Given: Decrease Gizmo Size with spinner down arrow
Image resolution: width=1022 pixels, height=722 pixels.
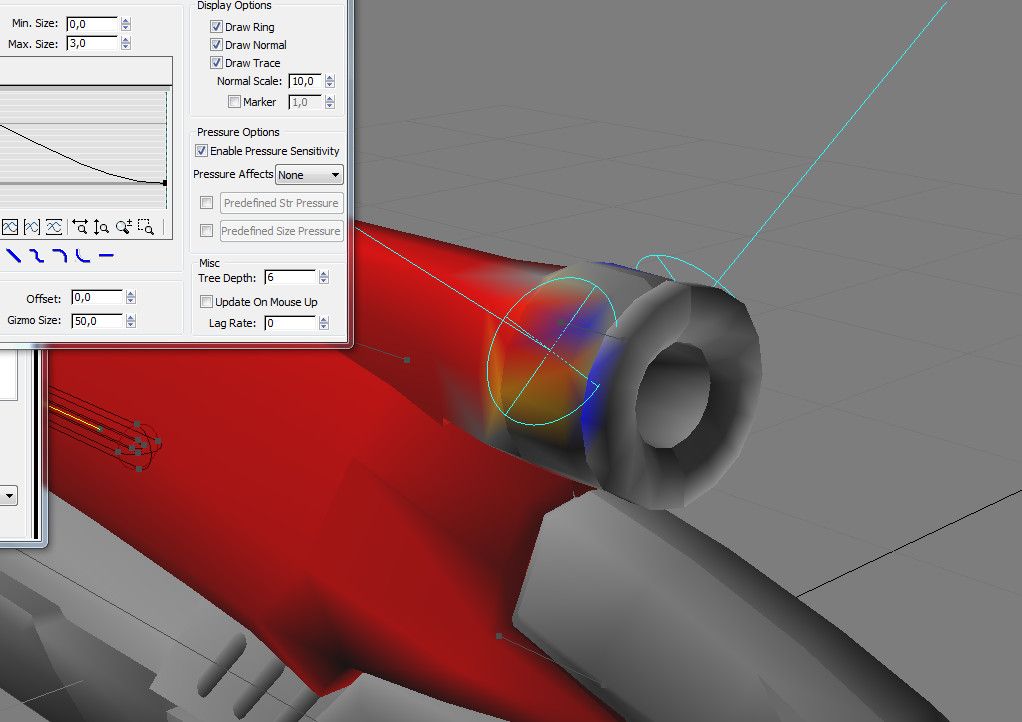Looking at the screenshot, I should [131, 324].
